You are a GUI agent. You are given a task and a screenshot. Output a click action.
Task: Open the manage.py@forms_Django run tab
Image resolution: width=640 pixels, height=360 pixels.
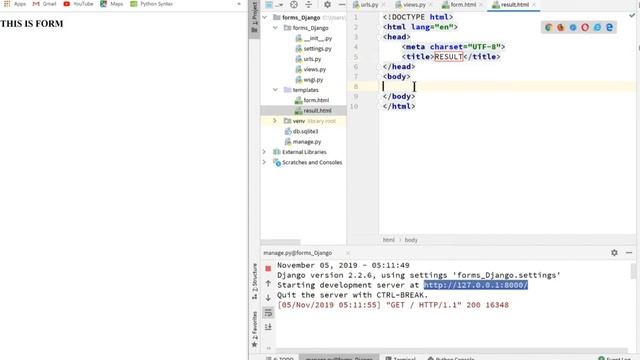point(298,253)
